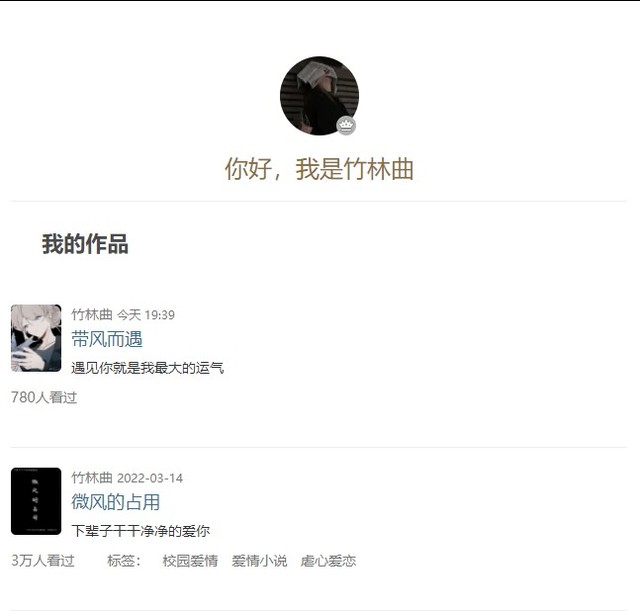Click the 780人看过 view count
The height and width of the screenshot is (611, 640).
(x=44, y=397)
